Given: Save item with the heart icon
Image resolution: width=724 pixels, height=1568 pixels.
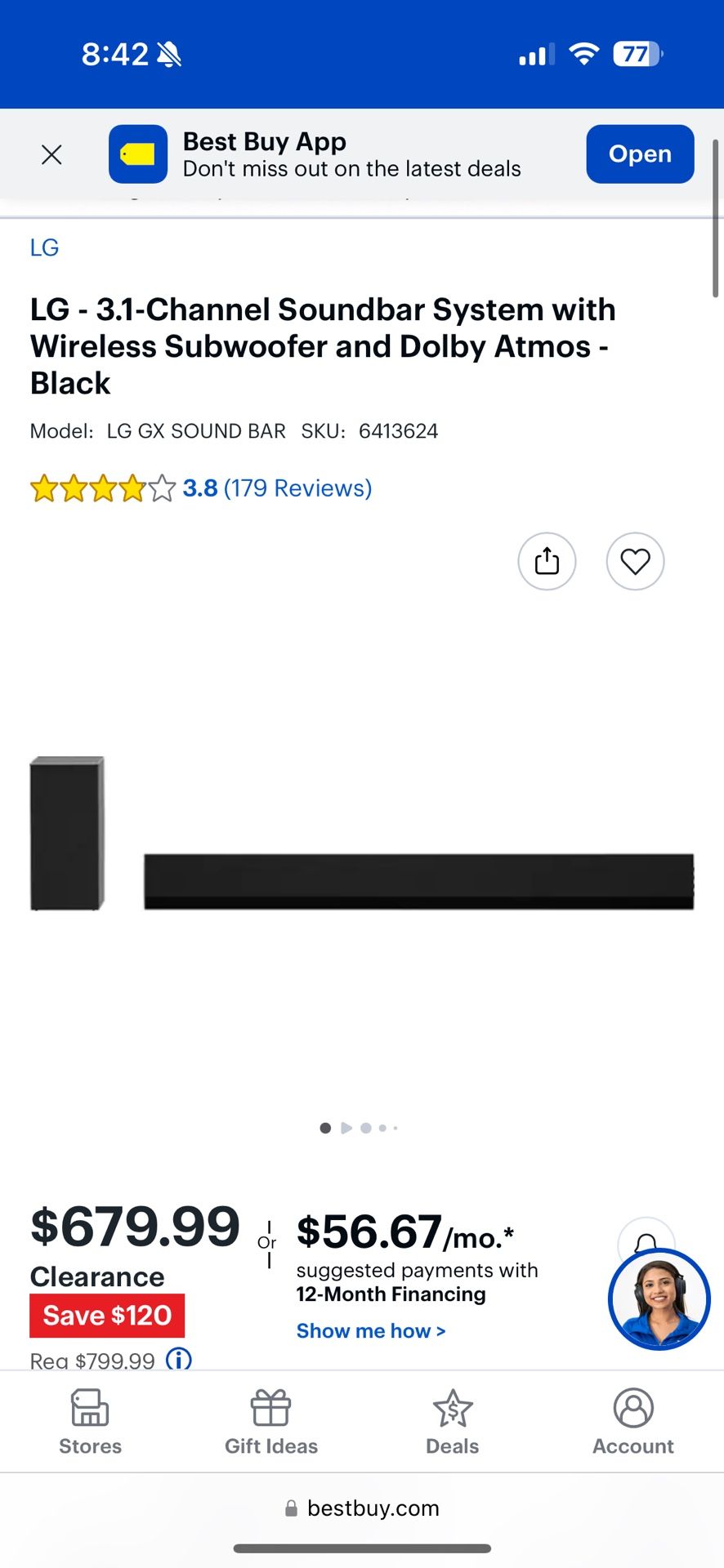Looking at the screenshot, I should pos(635,561).
